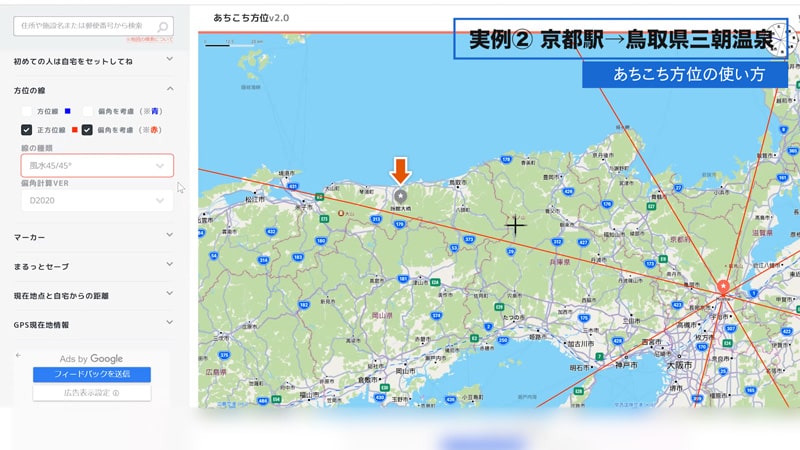Click the back arrow above the Google ad
Screen dimensions: 800x450
click(18, 355)
